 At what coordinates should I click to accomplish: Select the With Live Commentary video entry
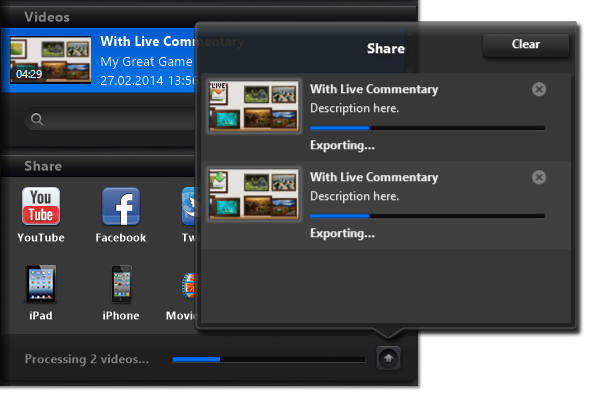99,60
